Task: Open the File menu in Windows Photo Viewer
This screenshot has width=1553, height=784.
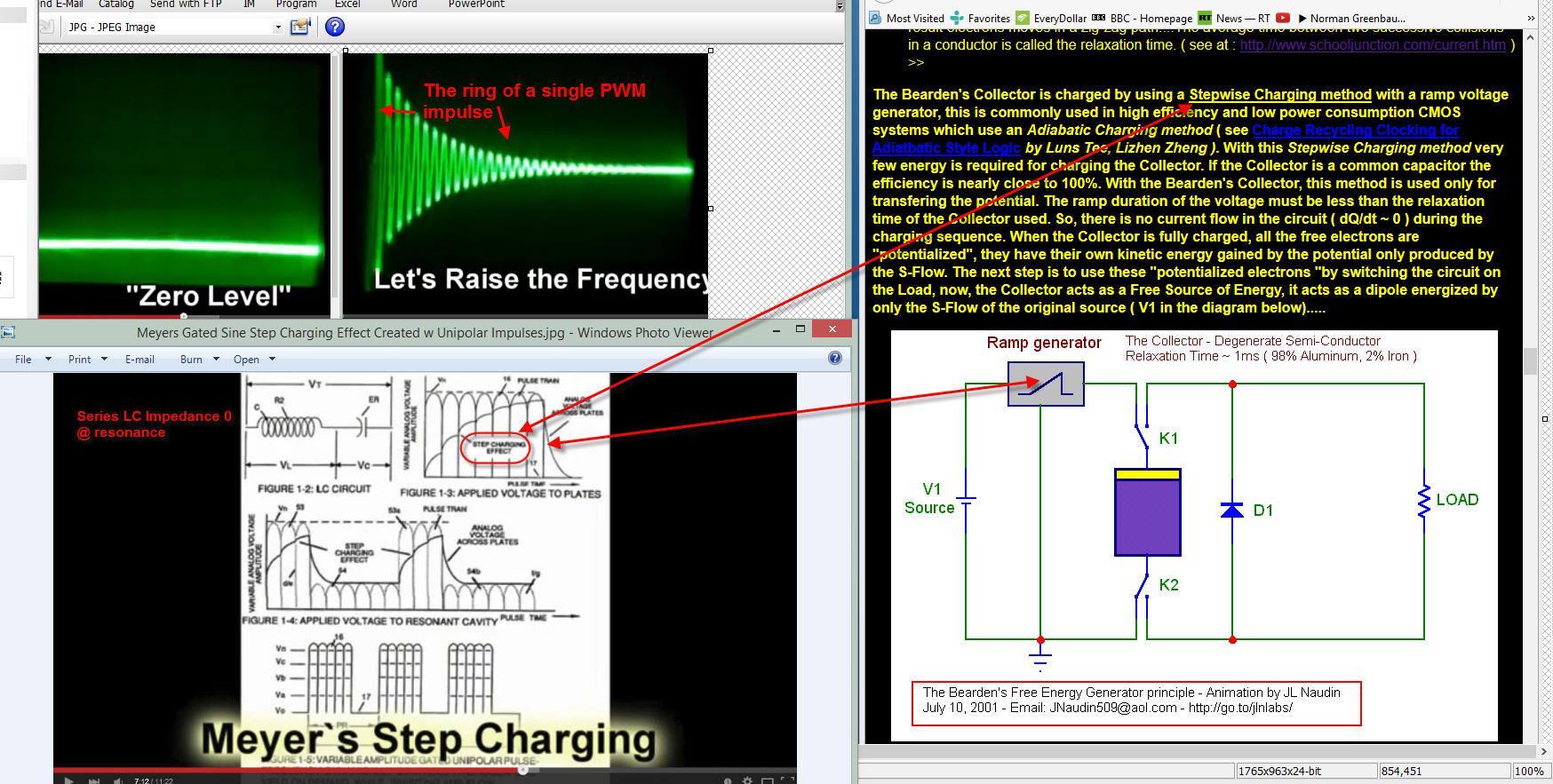Action: [x=23, y=360]
